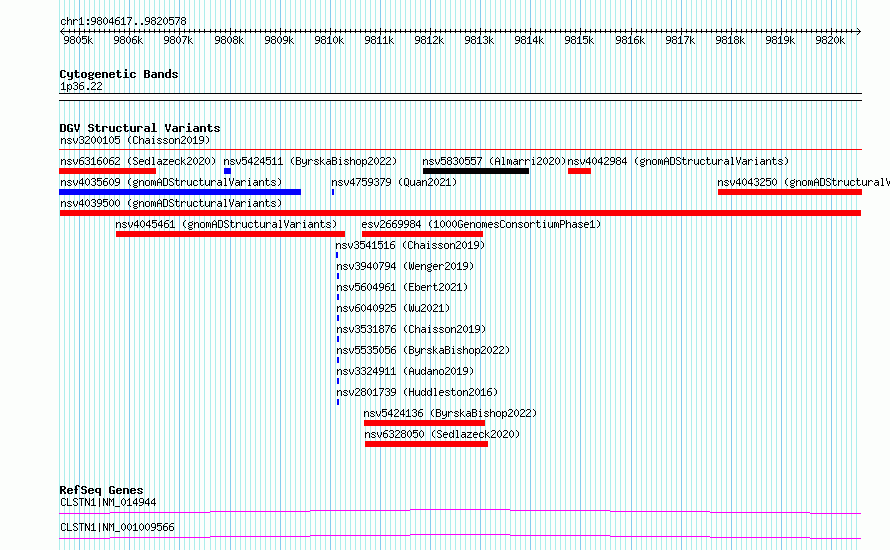Click the nsv4042984 short red bar
The image size is (890, 550).
coord(579,171)
